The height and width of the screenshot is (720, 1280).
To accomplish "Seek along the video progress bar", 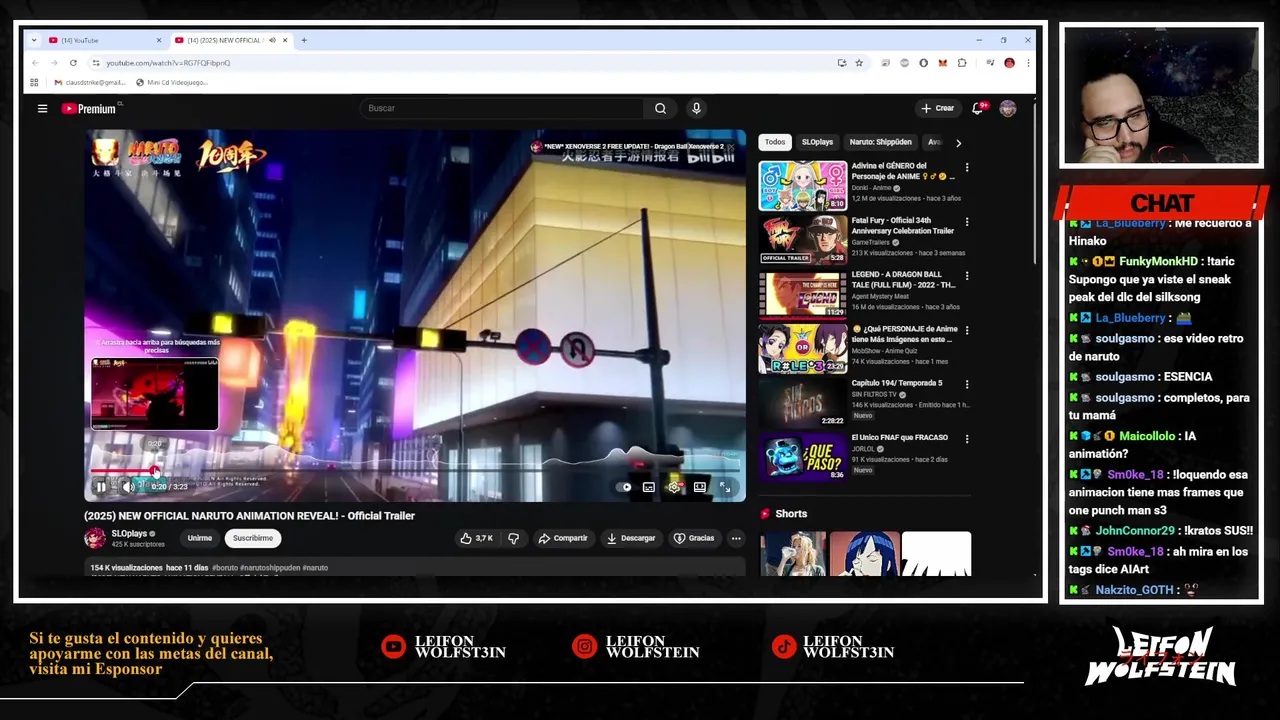I will coord(414,470).
